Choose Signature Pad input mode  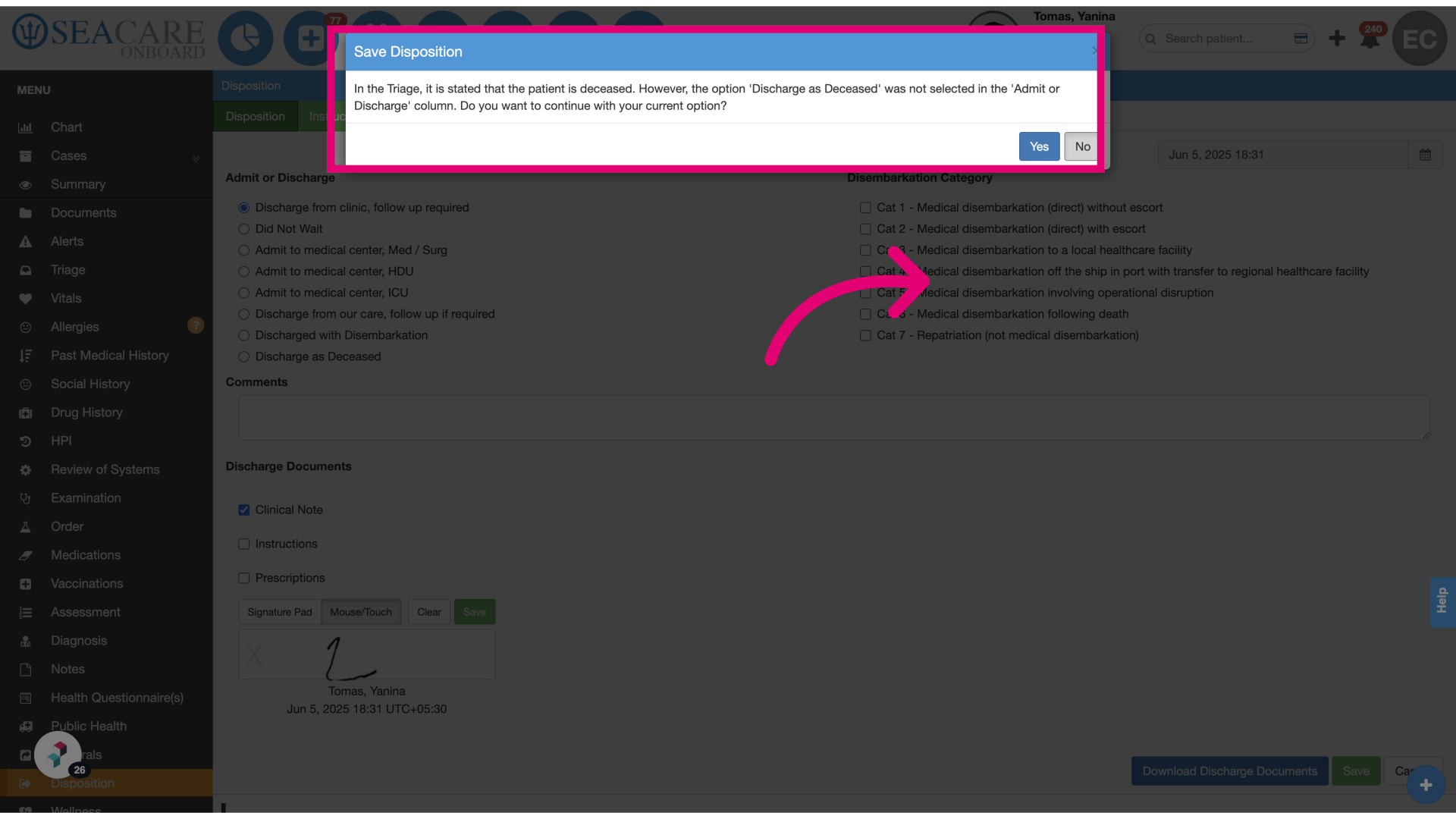click(279, 612)
